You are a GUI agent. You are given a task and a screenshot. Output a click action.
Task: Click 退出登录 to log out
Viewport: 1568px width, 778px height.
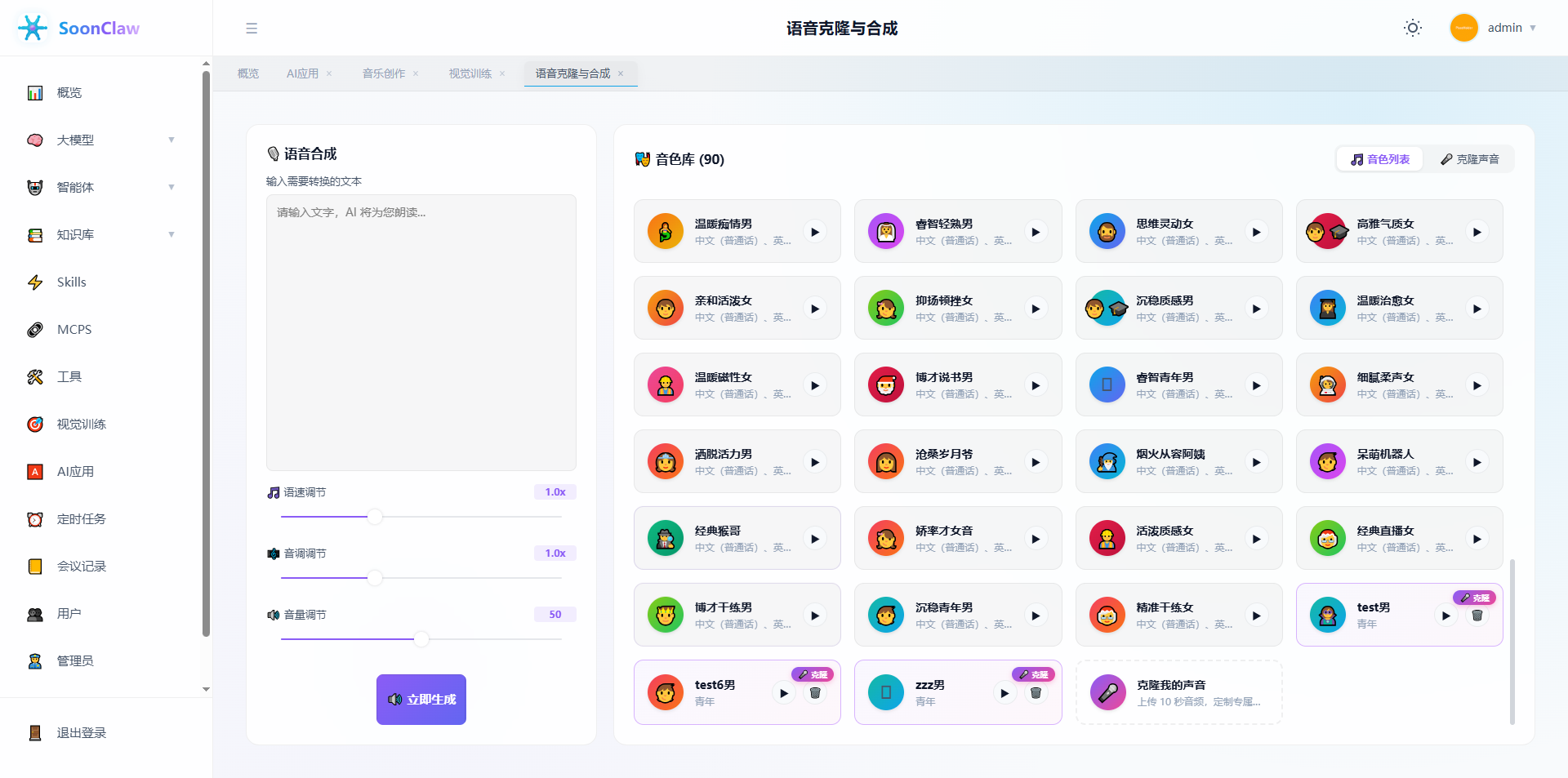(x=82, y=733)
